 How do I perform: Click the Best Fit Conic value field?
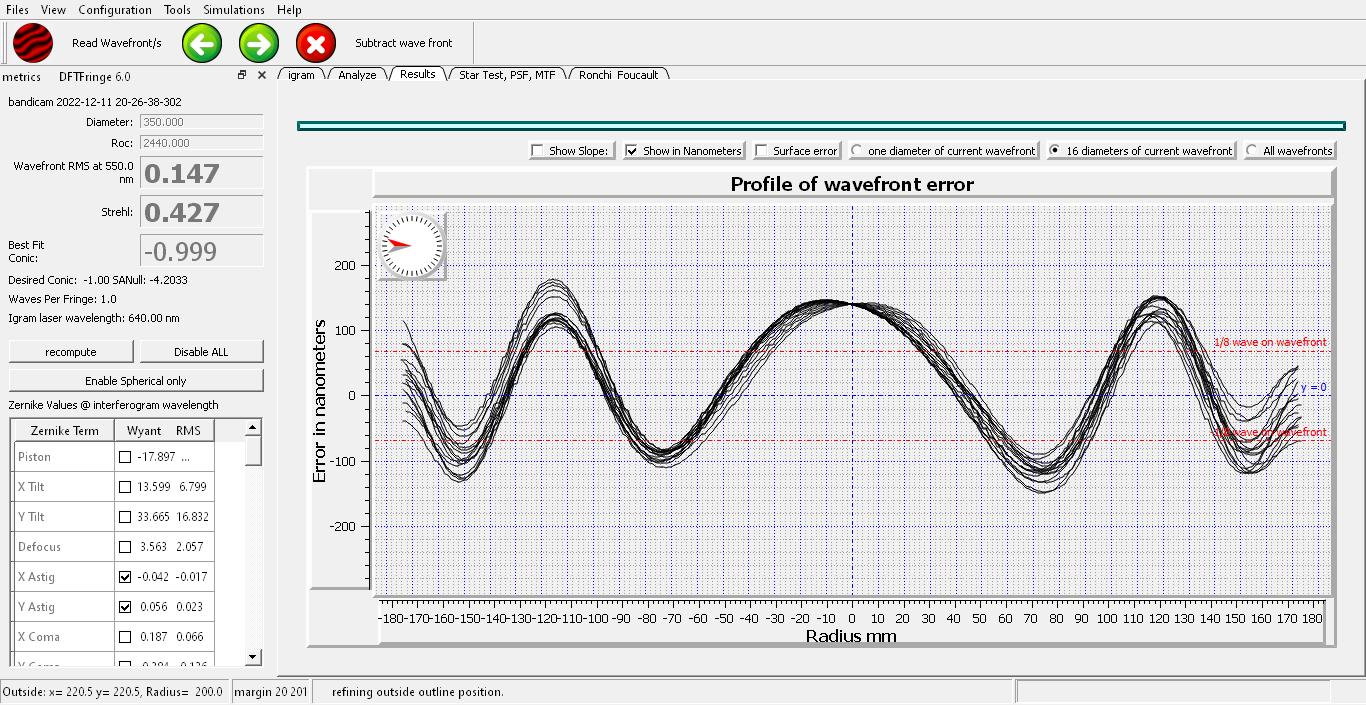point(201,252)
